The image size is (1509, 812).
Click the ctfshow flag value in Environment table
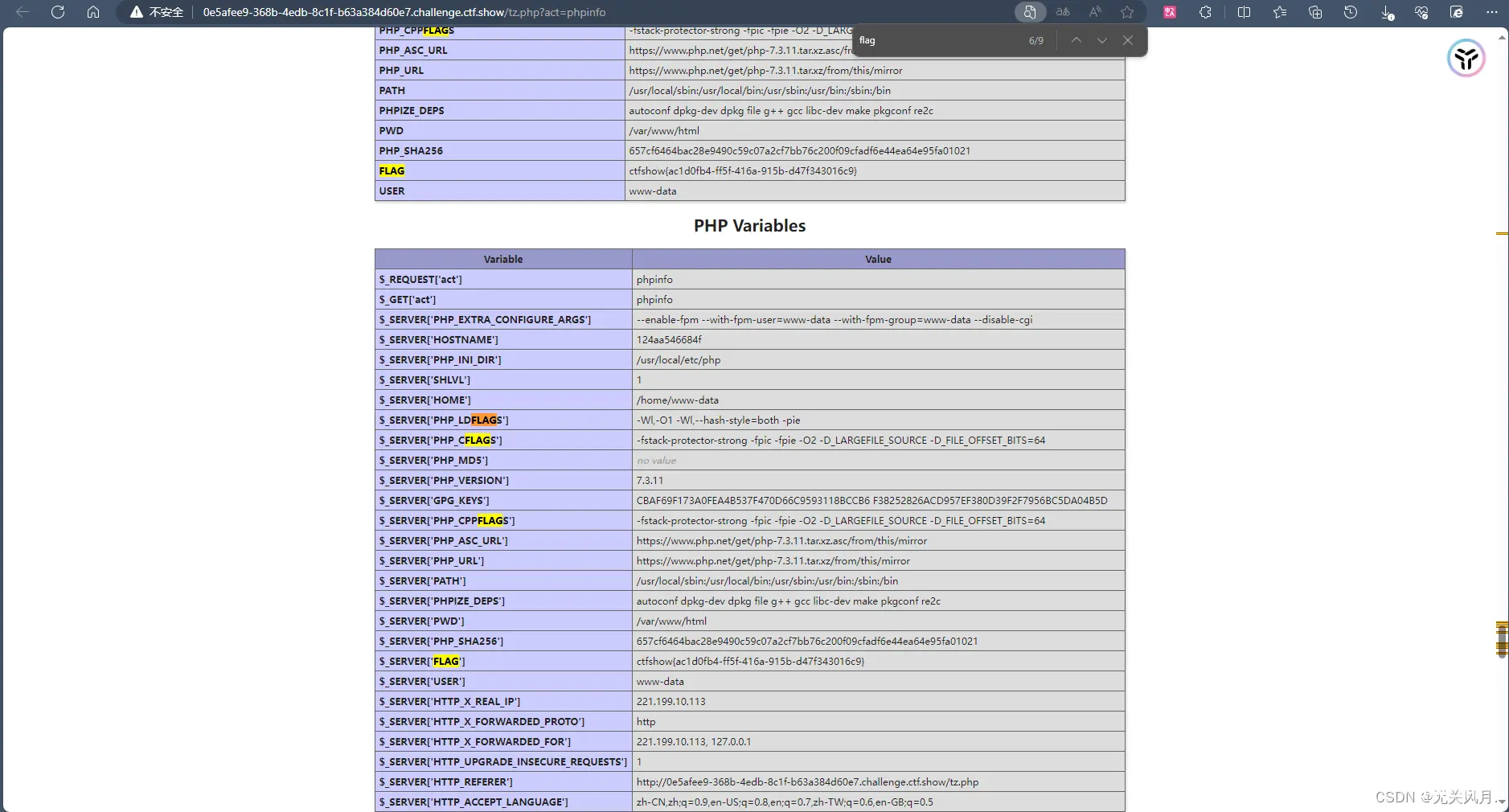[743, 170]
